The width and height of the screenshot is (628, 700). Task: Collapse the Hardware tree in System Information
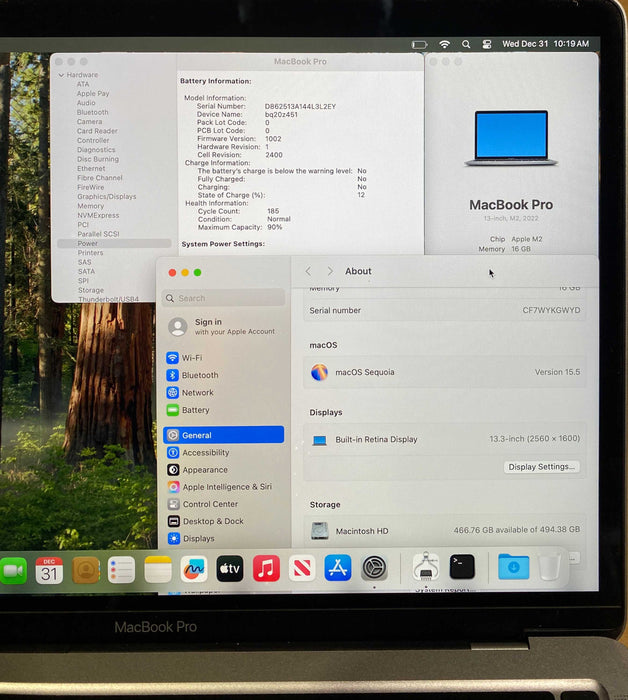point(62,75)
